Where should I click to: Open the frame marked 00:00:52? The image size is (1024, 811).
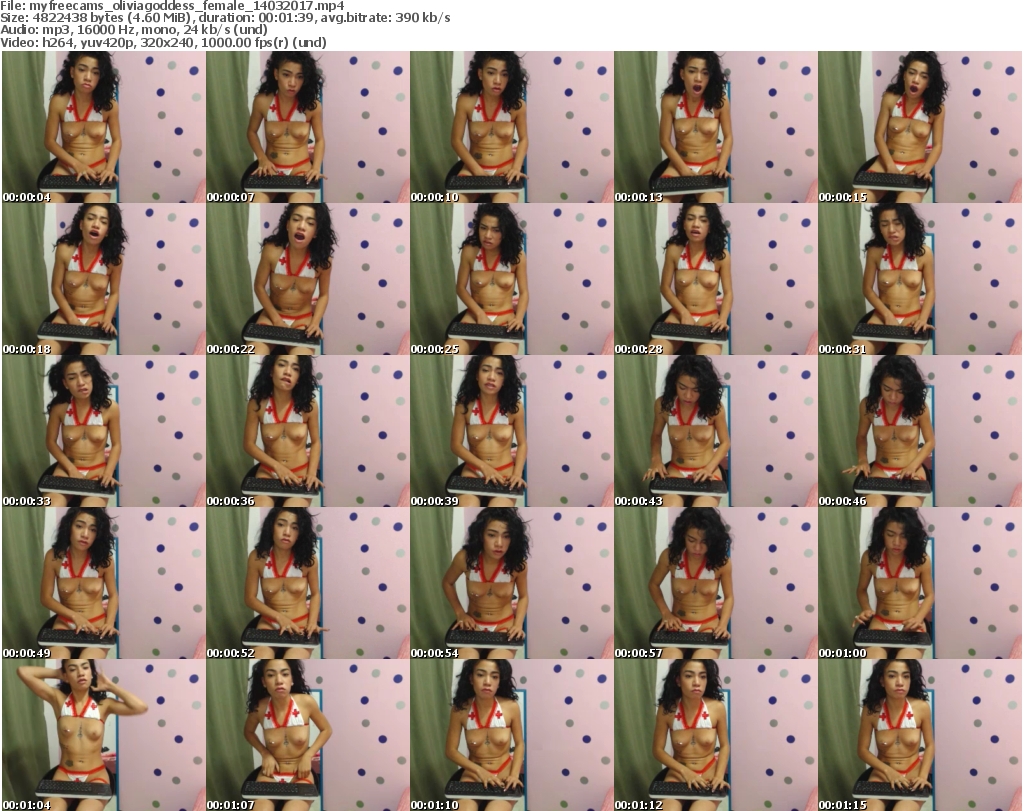point(308,583)
